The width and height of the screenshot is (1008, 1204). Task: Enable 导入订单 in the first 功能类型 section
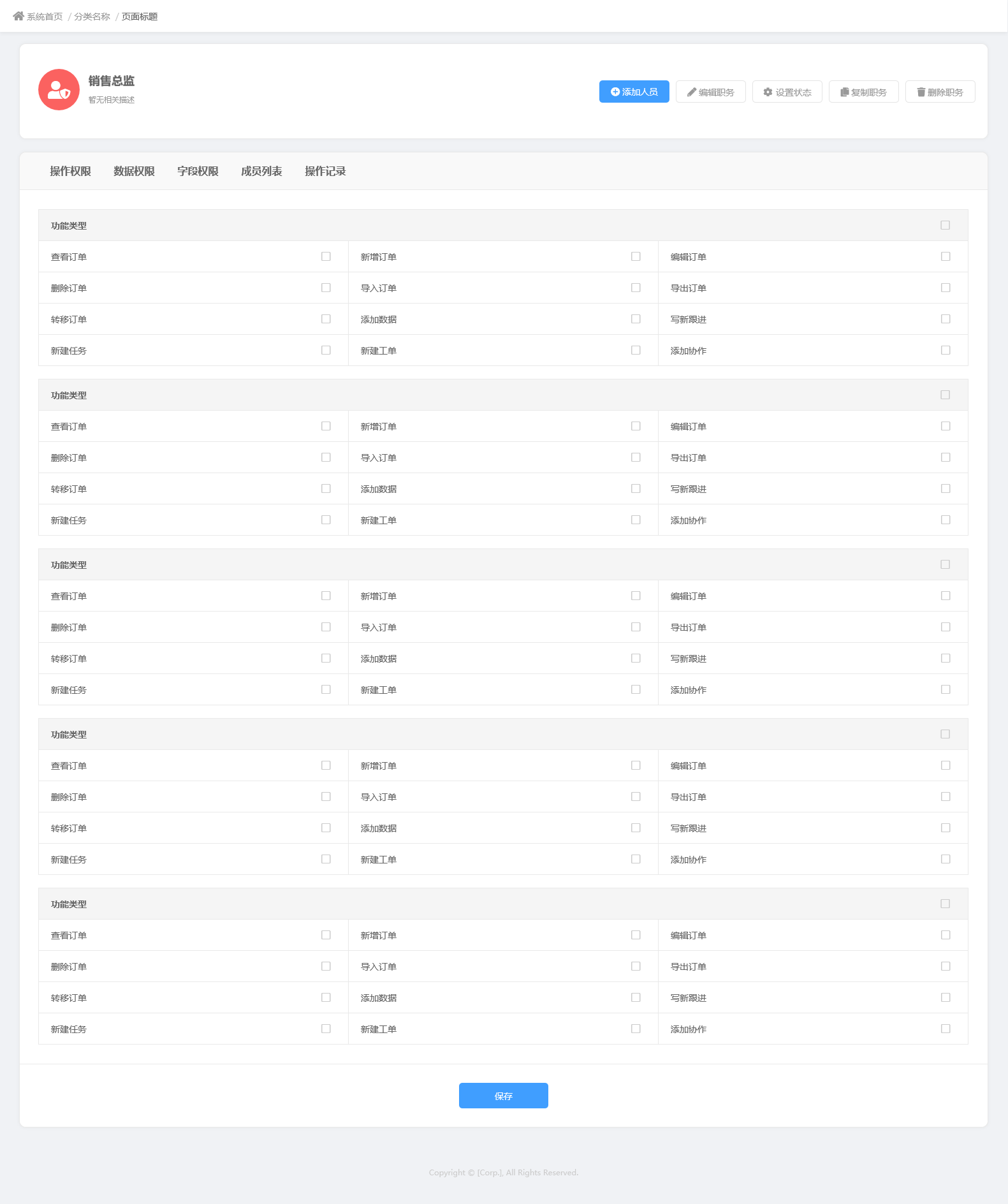click(636, 288)
